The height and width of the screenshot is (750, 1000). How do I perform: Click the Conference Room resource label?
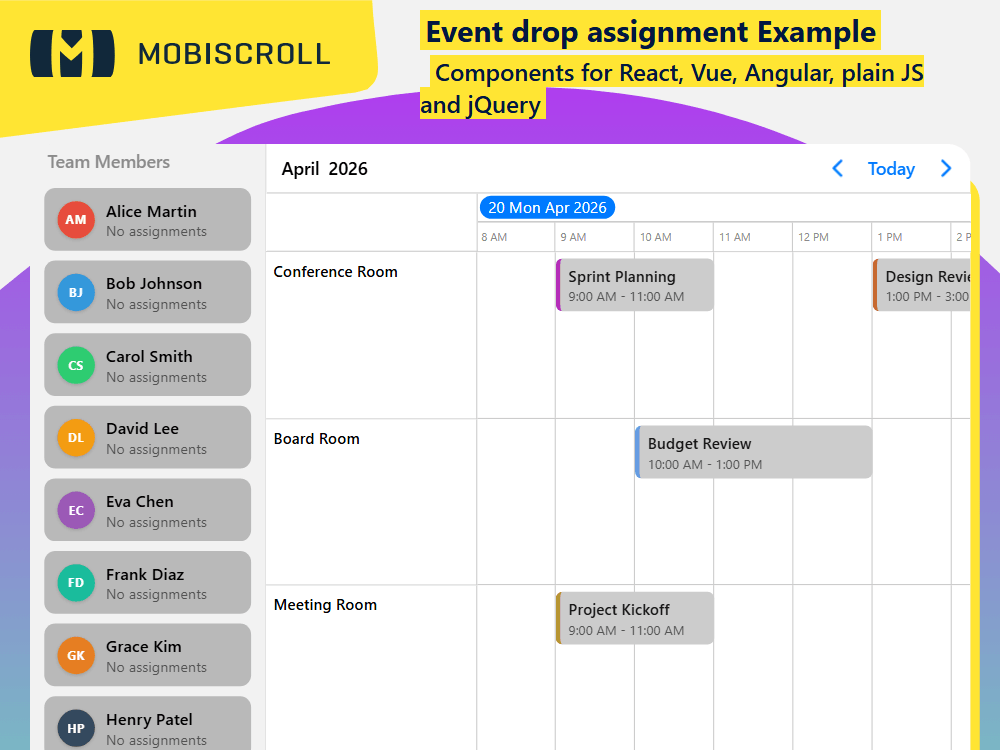(x=335, y=271)
